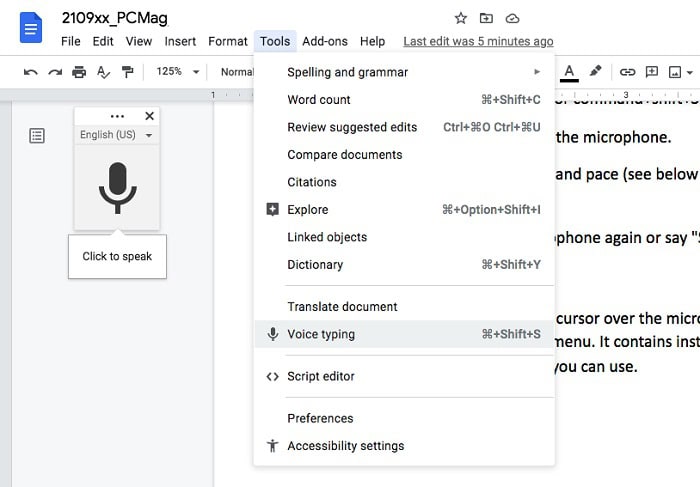Open the English (US) language dropdown
Viewport: 700px width, 487px height.
116,135
